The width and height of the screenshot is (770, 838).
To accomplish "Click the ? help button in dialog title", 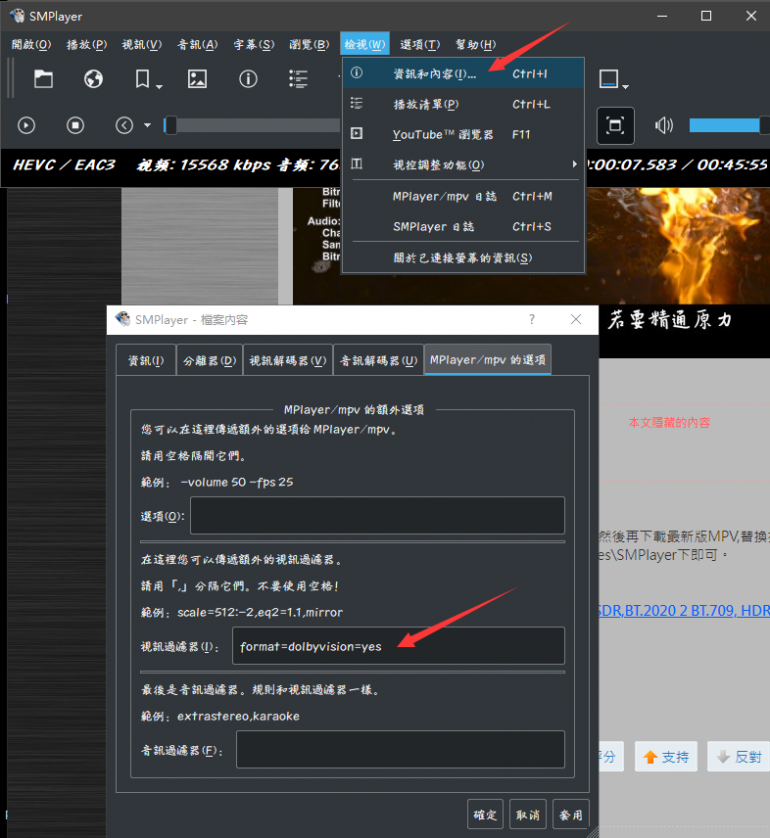I will (x=532, y=320).
